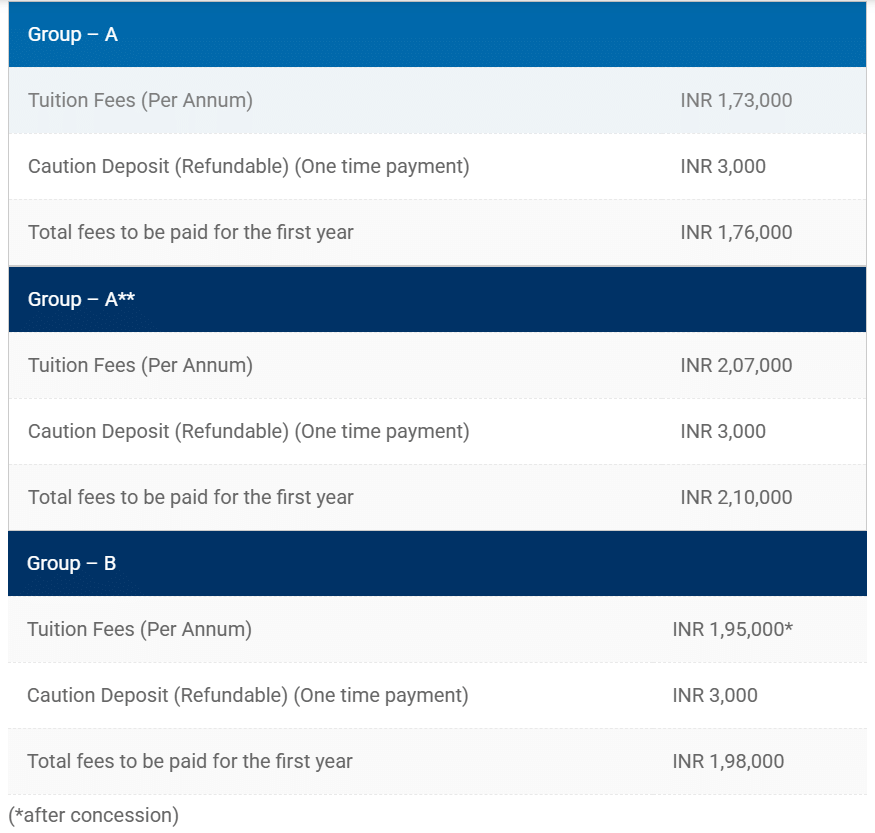The height and width of the screenshot is (833, 875).
Task: Click Group A Caution Deposit label
Action: pyautogui.click(x=248, y=166)
